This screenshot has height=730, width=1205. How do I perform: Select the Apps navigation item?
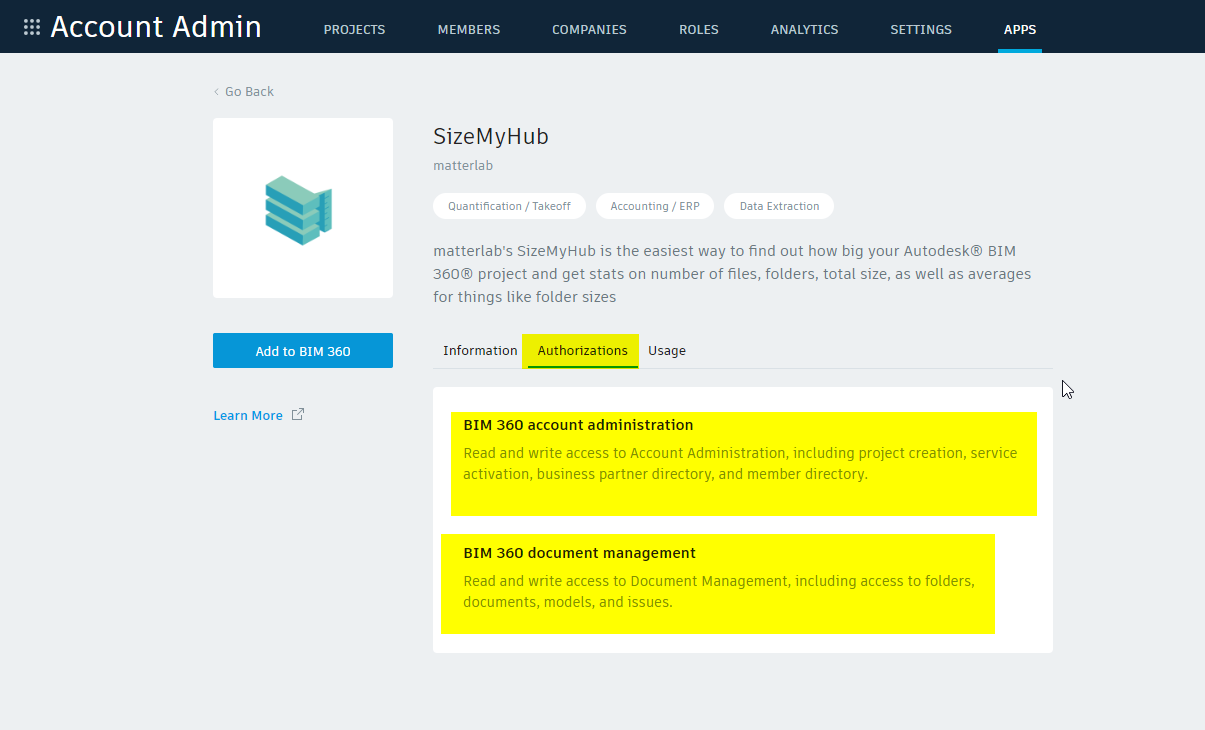(1020, 30)
